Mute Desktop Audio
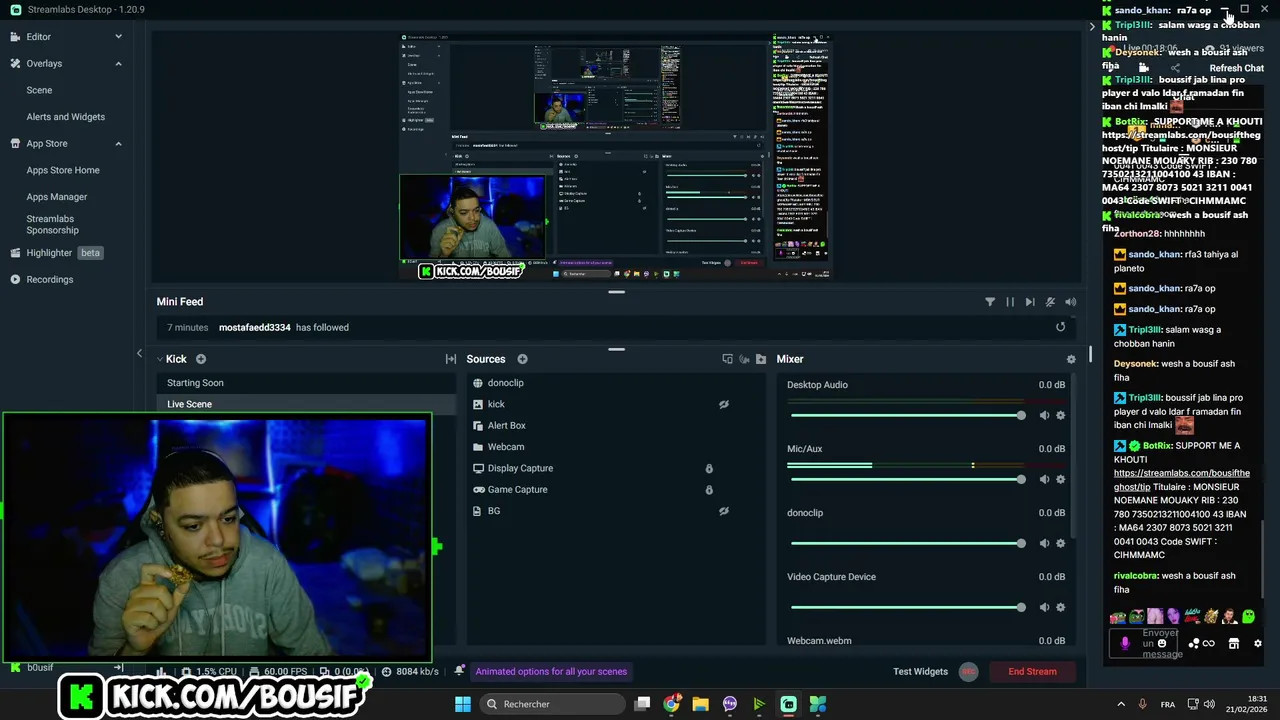The height and width of the screenshot is (720, 1280). point(1044,415)
